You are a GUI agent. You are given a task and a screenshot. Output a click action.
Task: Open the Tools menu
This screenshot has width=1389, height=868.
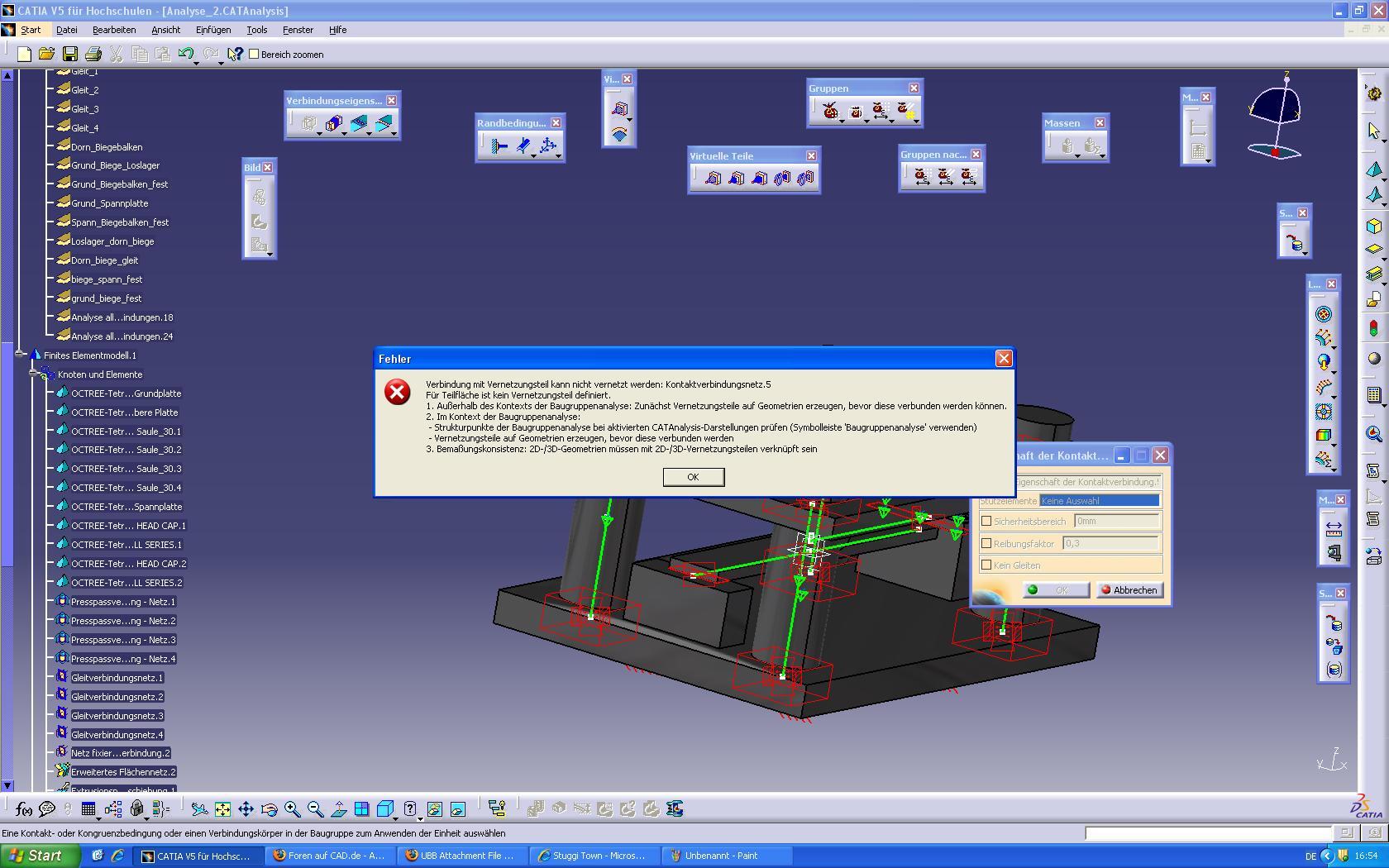[x=256, y=30]
